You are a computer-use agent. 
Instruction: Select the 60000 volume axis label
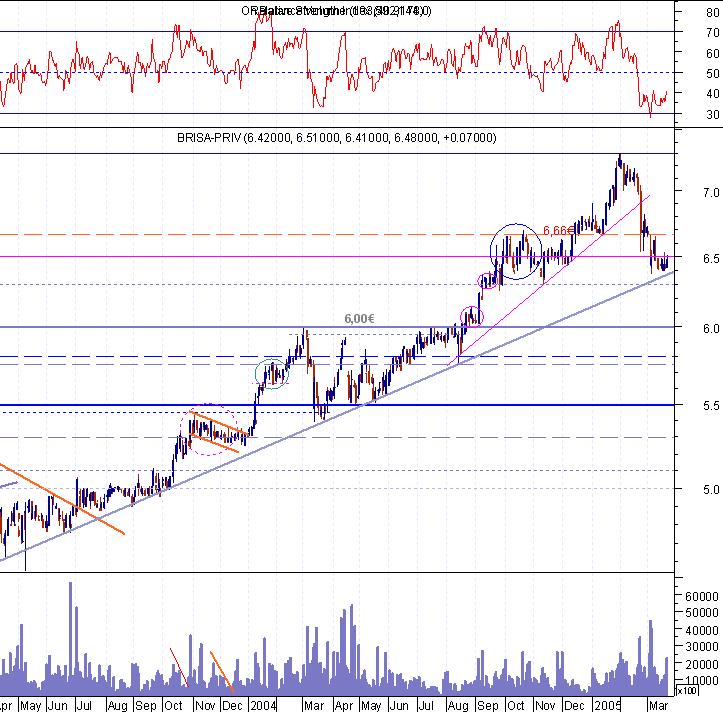pos(701,596)
